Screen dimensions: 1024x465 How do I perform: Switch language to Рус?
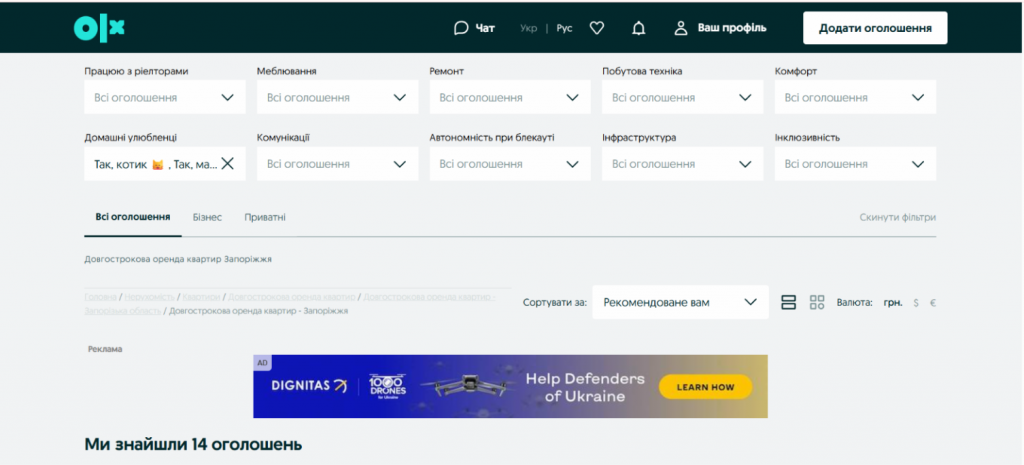coord(564,28)
